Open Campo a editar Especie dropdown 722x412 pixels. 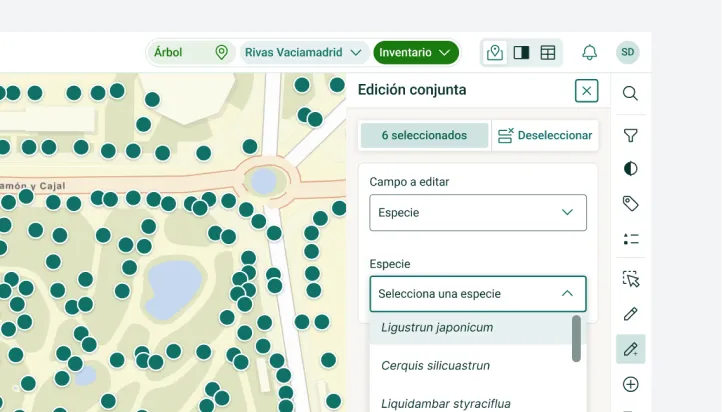tap(477, 213)
